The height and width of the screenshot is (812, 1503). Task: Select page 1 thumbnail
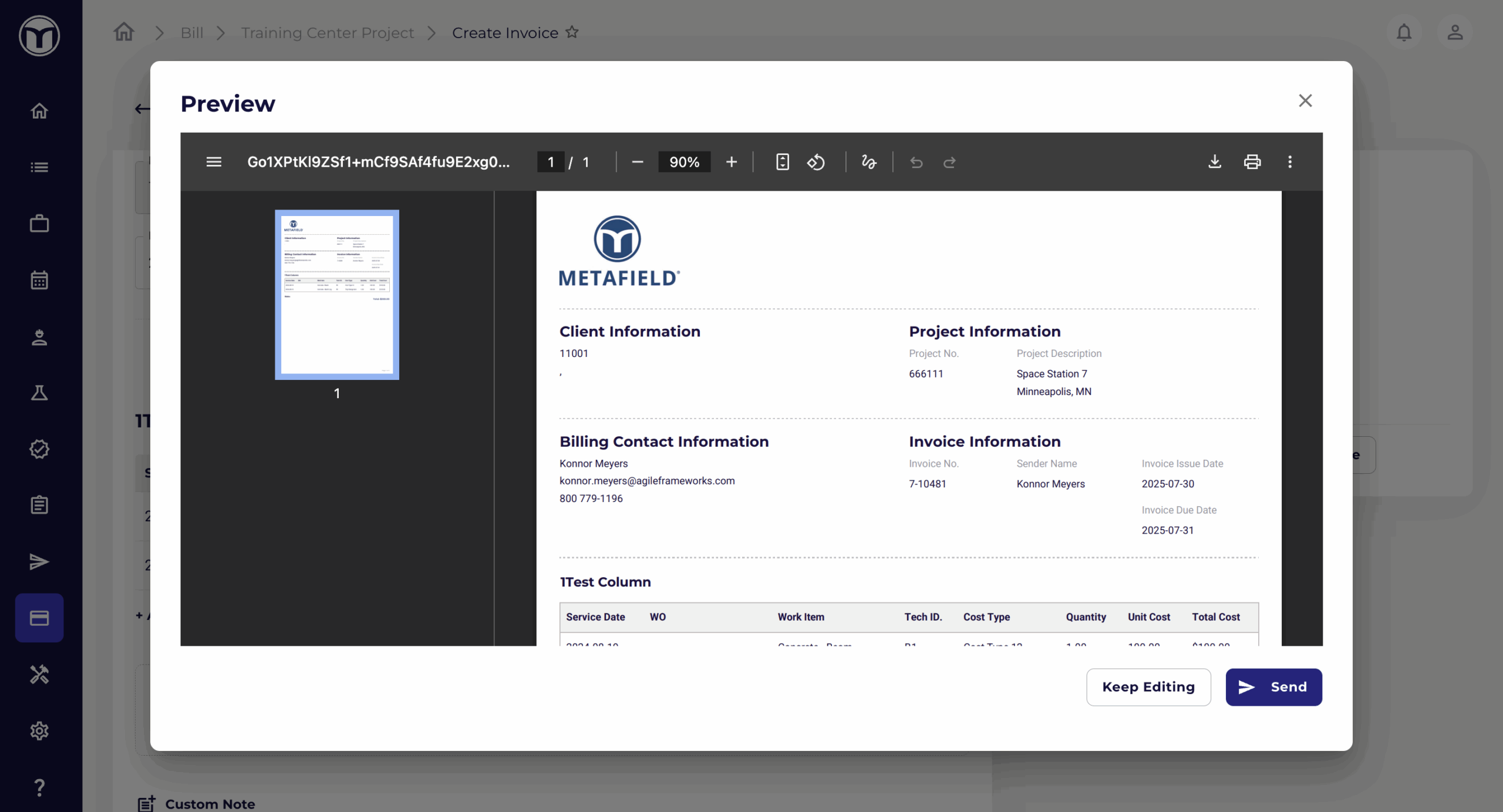click(x=337, y=295)
